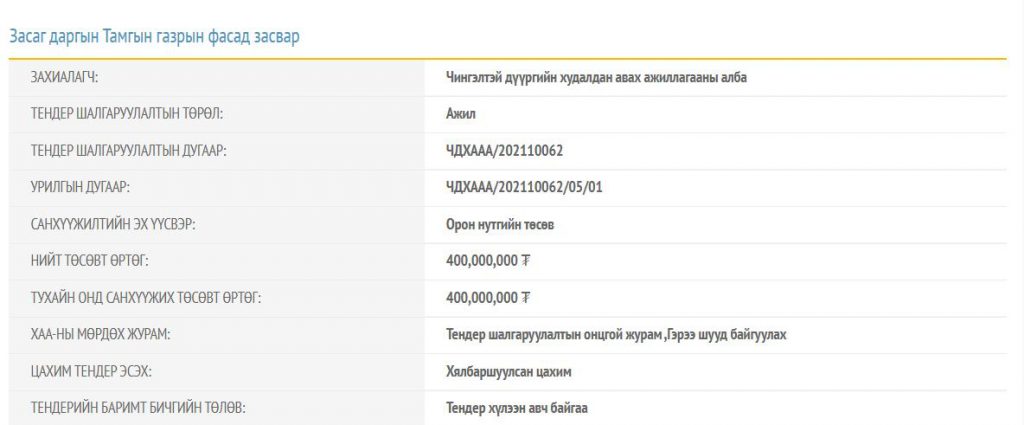Select the САНХҮҮЖИЛТИЙН ЭХ ҮҮСВЭР label
Viewport: 1024px width, 425px height.
(113, 225)
